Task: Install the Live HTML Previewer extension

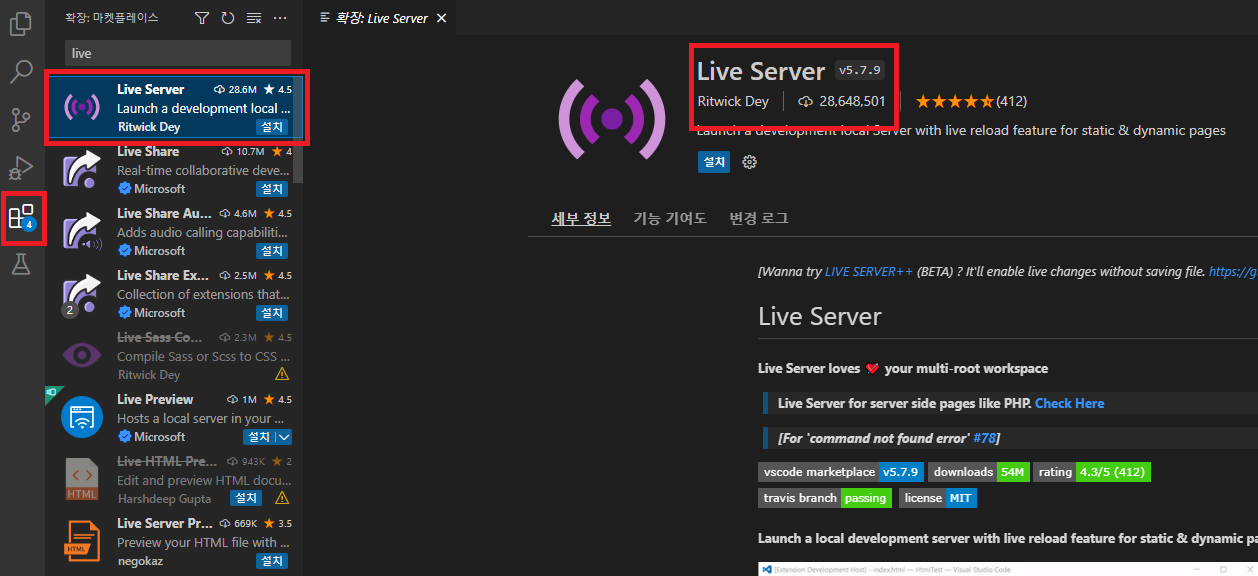Action: [x=246, y=498]
